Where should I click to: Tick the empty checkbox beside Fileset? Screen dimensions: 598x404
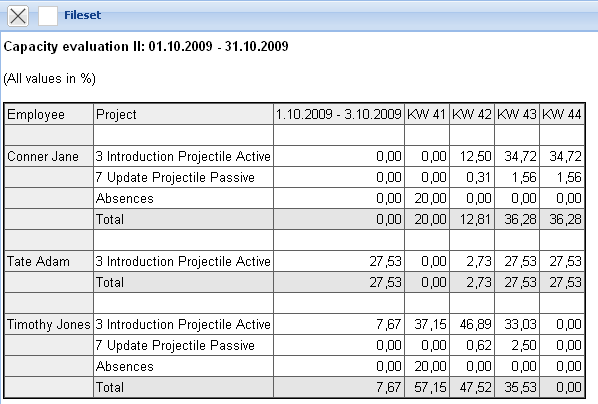click(48, 16)
